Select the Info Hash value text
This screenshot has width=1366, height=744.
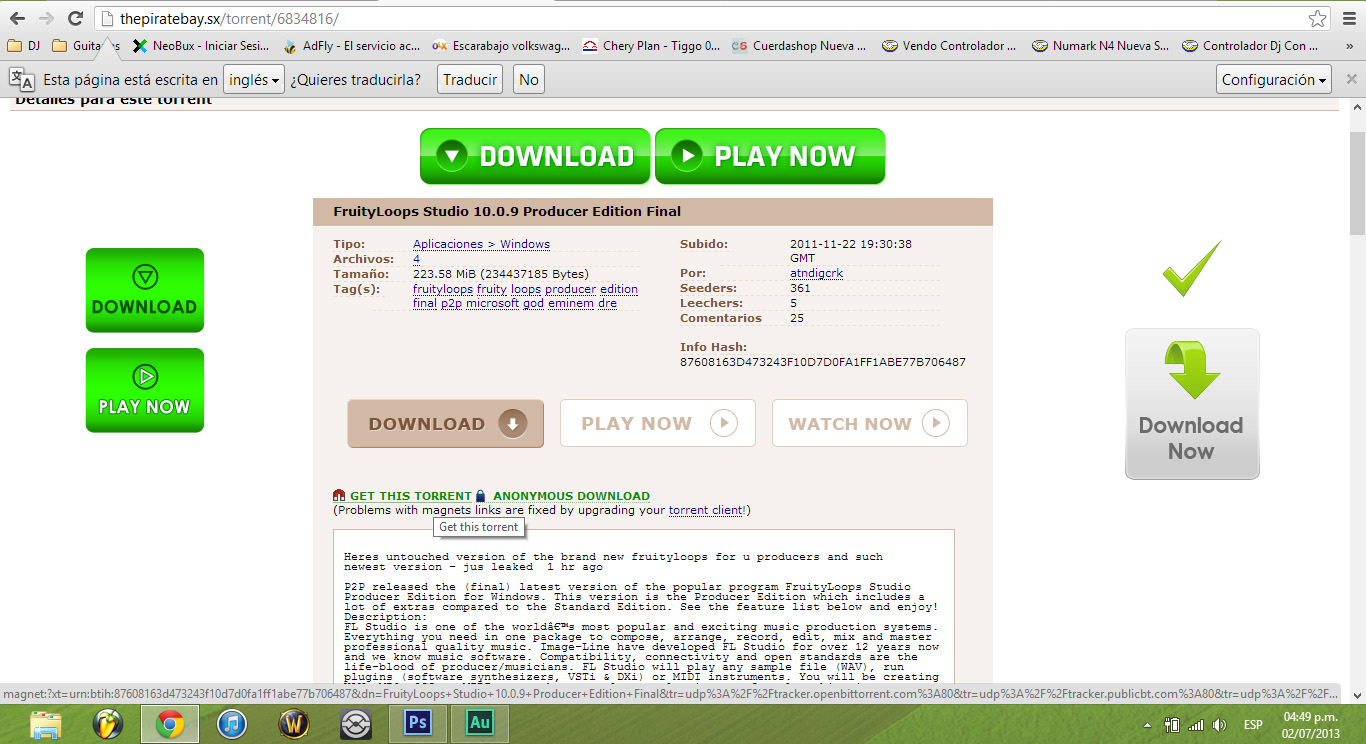click(x=823, y=362)
